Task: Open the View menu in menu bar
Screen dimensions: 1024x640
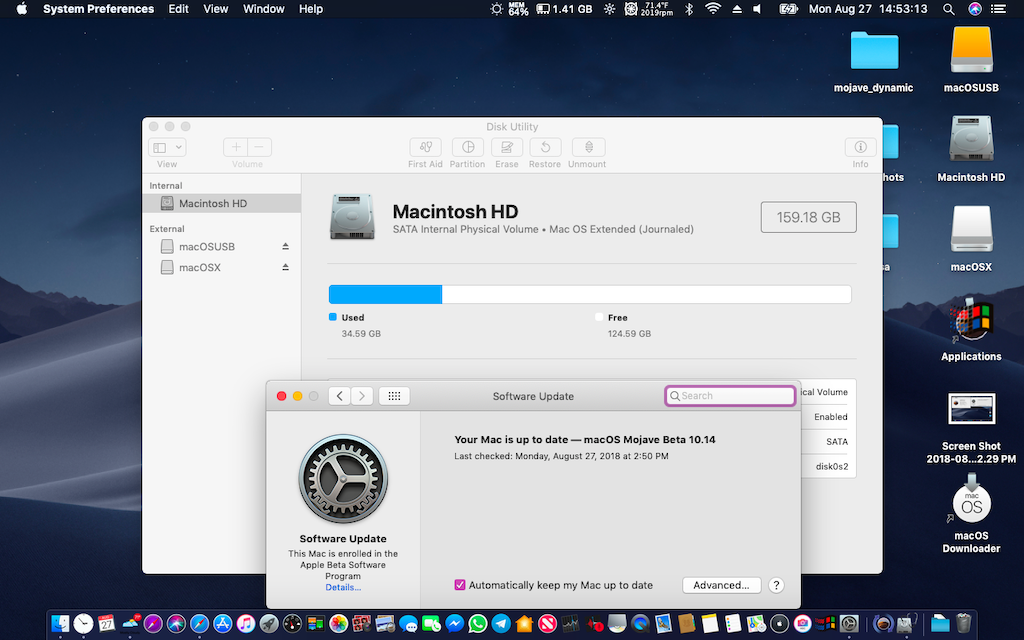Action: (216, 9)
